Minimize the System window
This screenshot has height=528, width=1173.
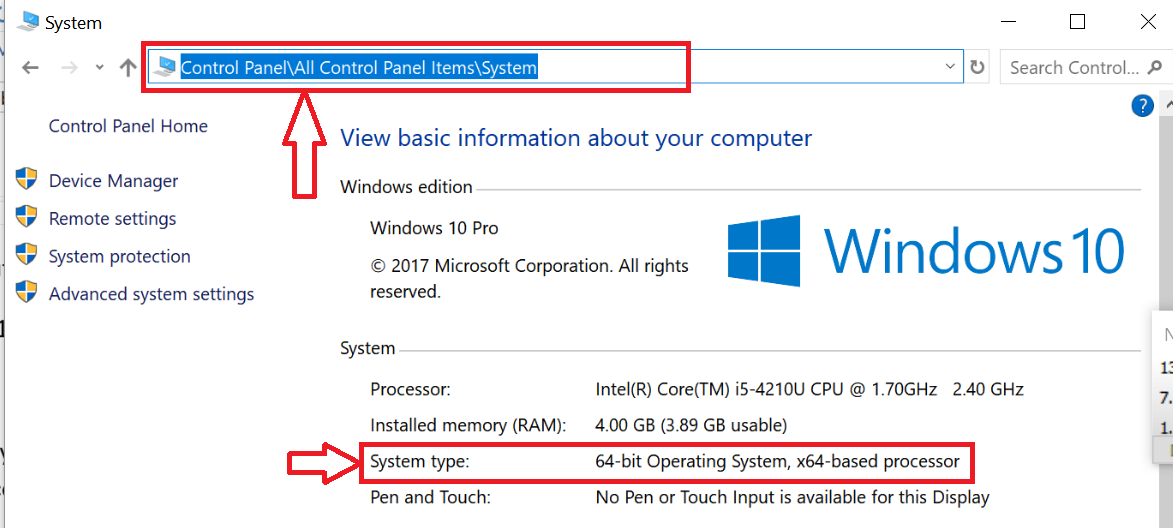coord(1007,22)
